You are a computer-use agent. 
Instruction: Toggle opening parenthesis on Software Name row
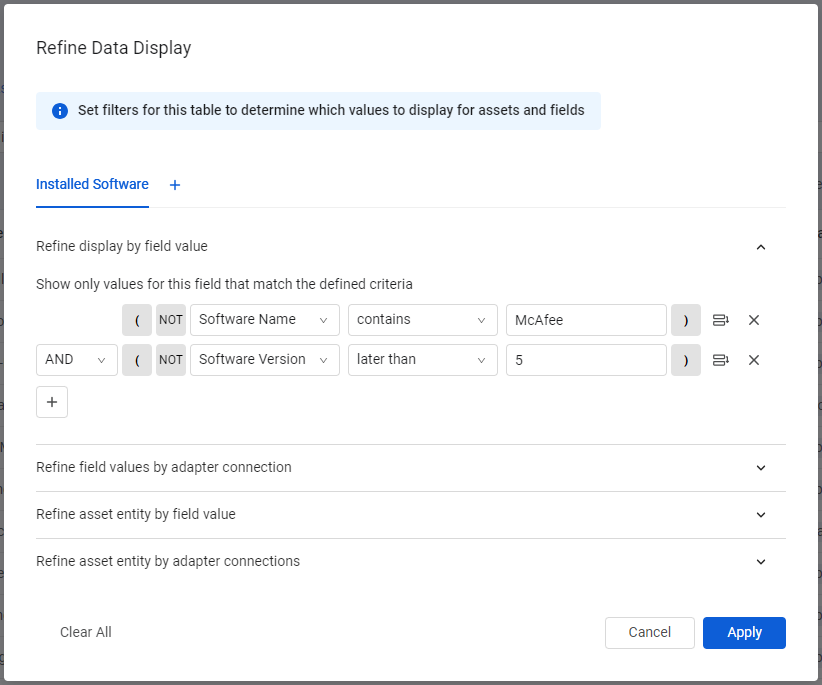[137, 320]
